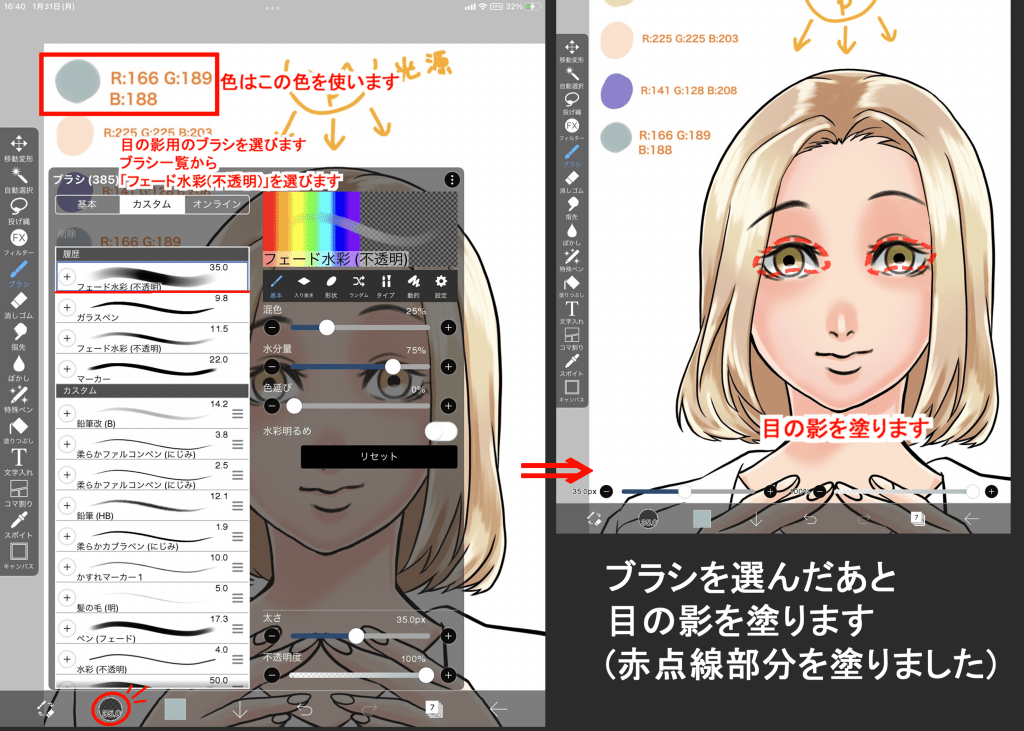Select the ぼかし blur tool in left screenshot
Viewport: 1024px width, 731px height.
coord(18,367)
